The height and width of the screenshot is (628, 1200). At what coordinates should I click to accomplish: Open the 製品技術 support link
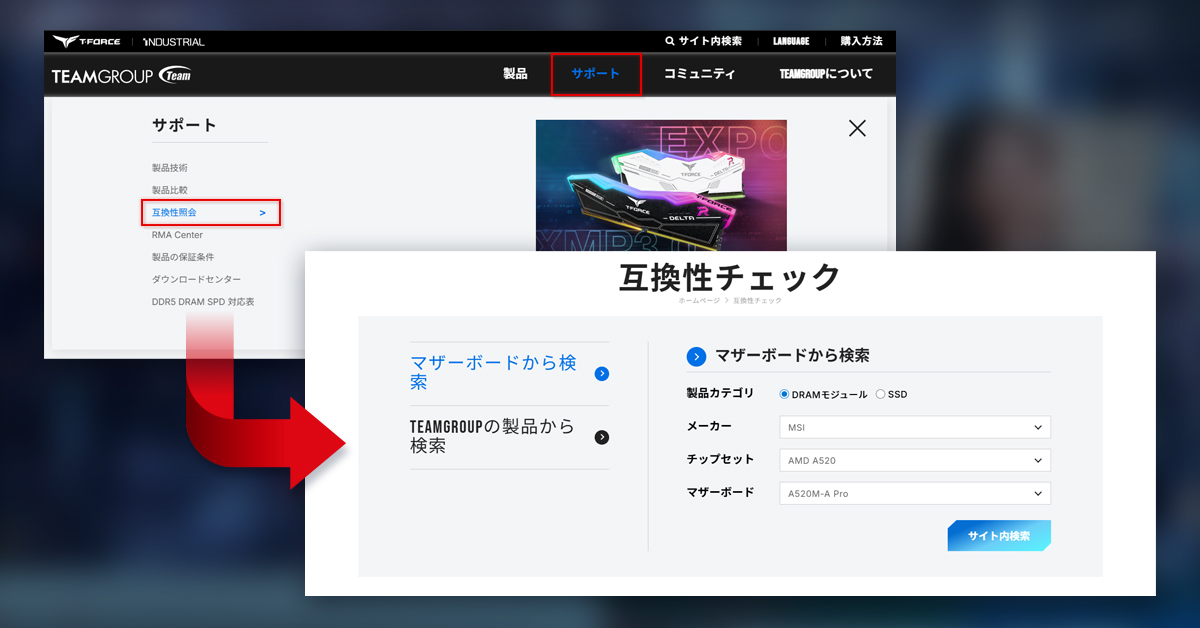pyautogui.click(x=170, y=168)
